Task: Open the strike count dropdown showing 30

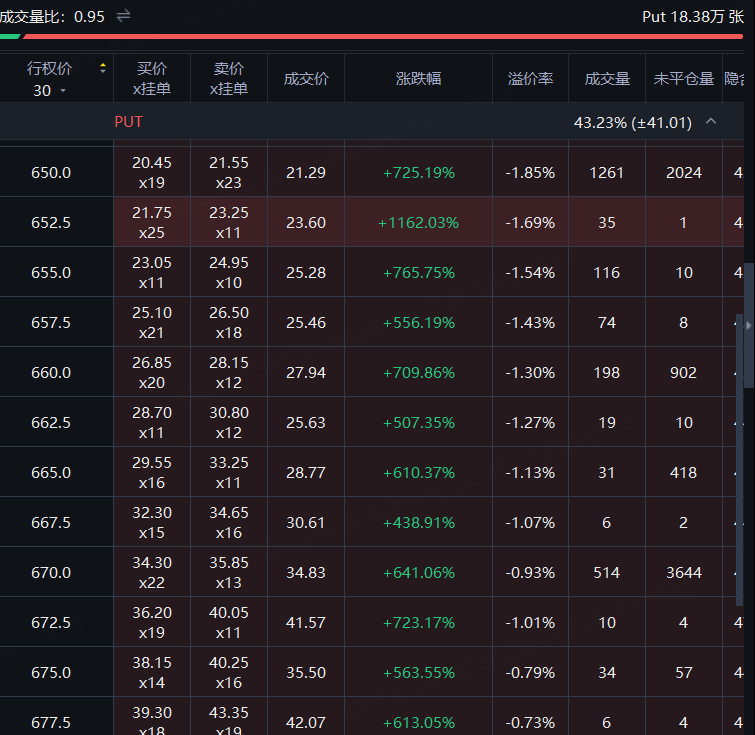Action: coord(49,91)
